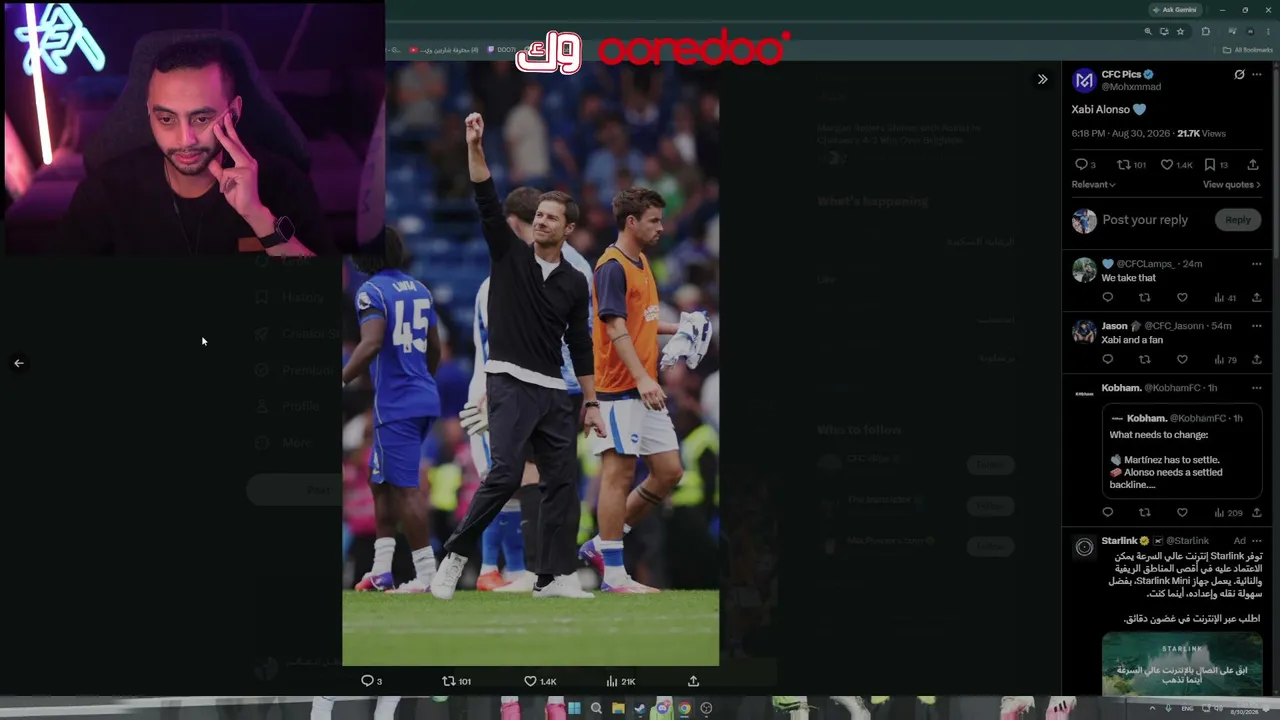Image resolution: width=1280 pixels, height=720 pixels.
Task: Open the Relevant sort dropdown
Action: [x=1093, y=185]
